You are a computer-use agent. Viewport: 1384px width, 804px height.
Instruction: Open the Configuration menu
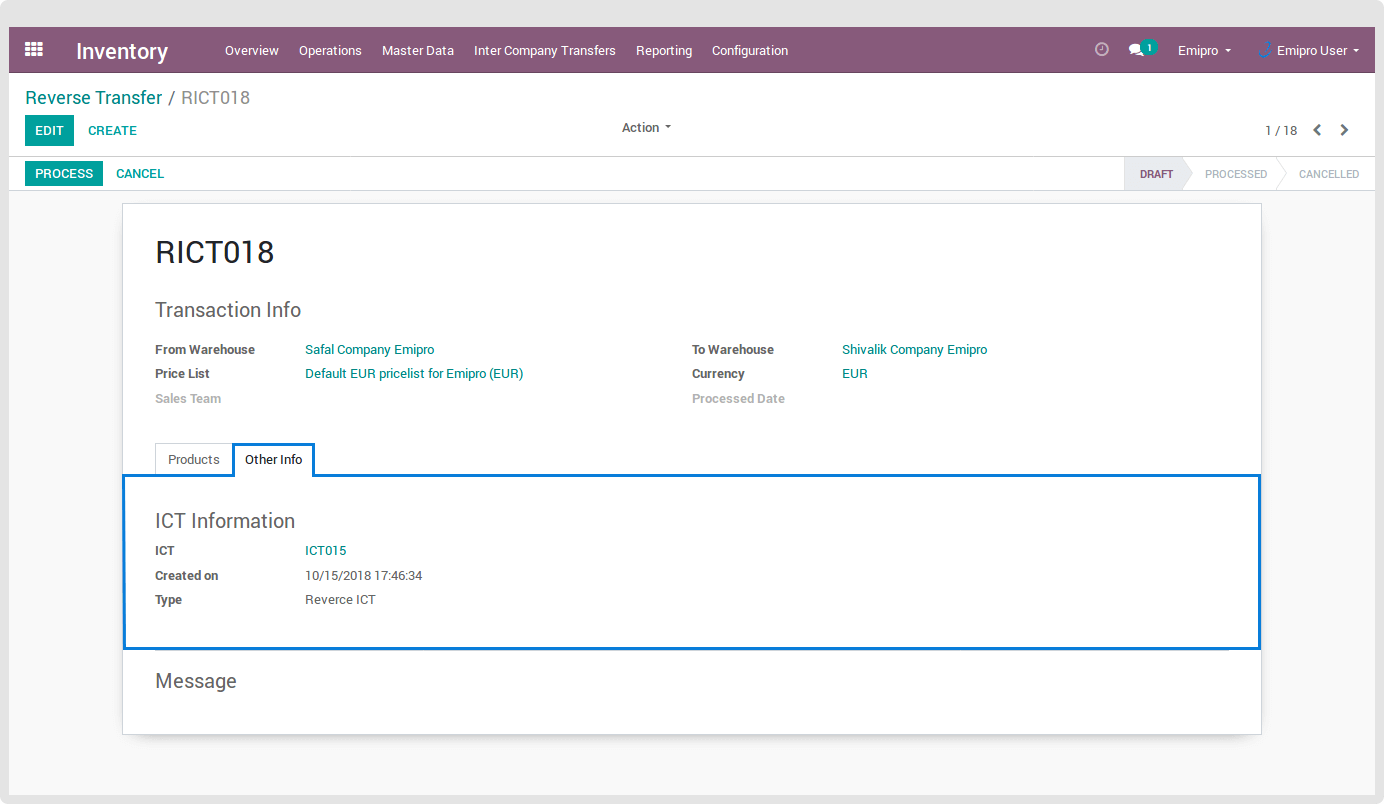(749, 50)
